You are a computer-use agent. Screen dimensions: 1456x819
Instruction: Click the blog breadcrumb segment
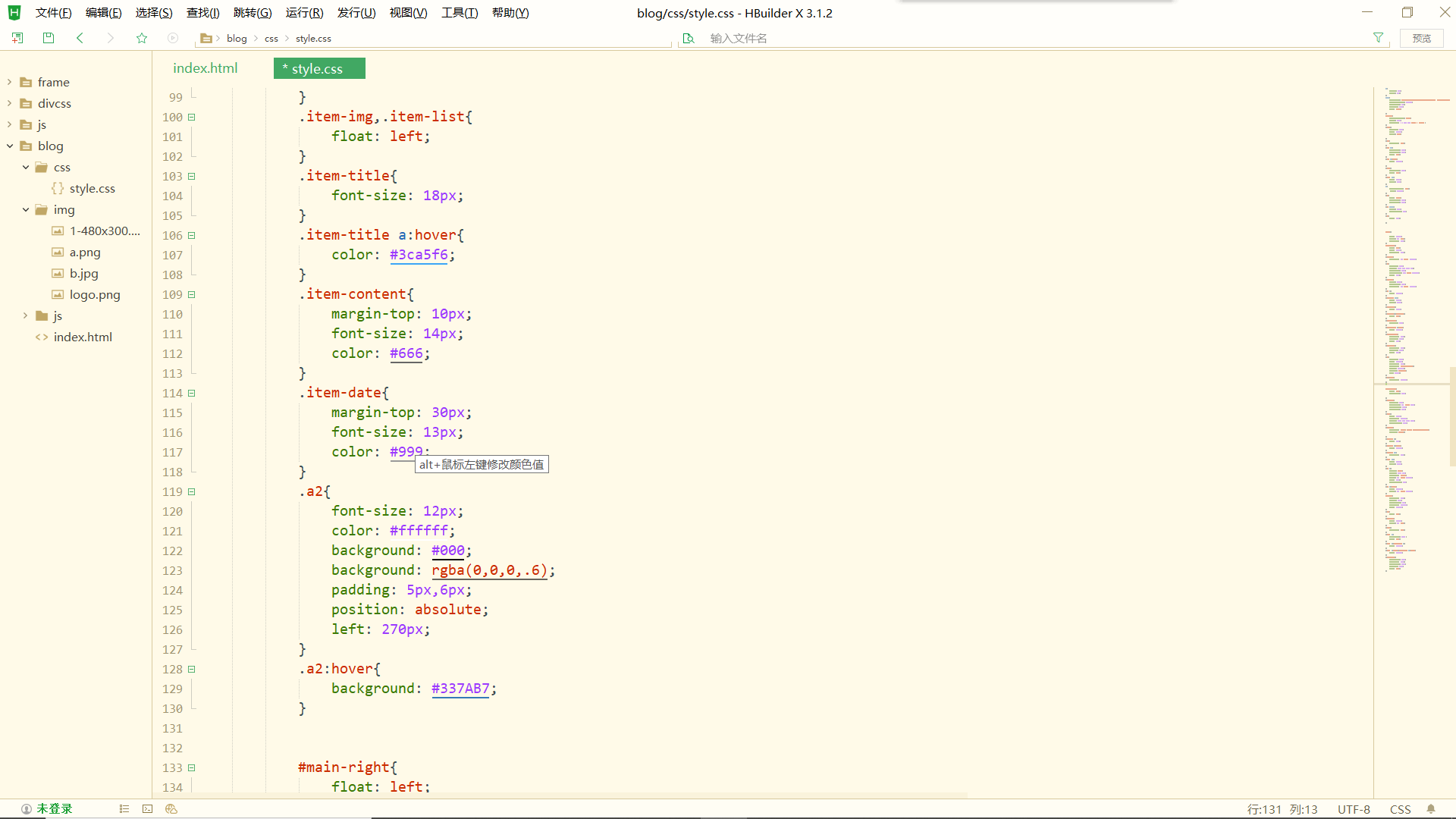click(237, 38)
